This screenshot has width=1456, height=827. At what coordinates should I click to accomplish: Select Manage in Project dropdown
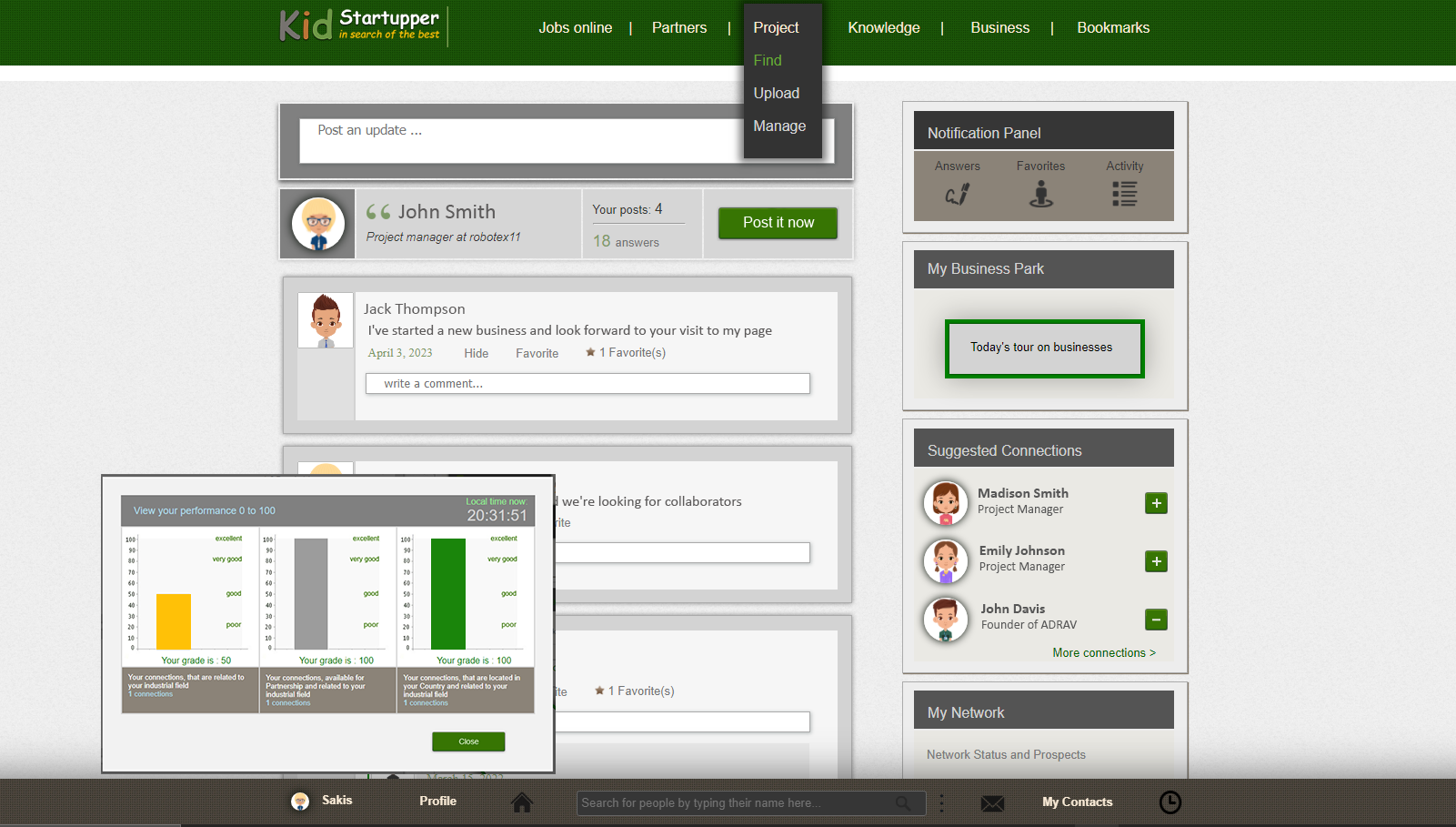point(779,126)
